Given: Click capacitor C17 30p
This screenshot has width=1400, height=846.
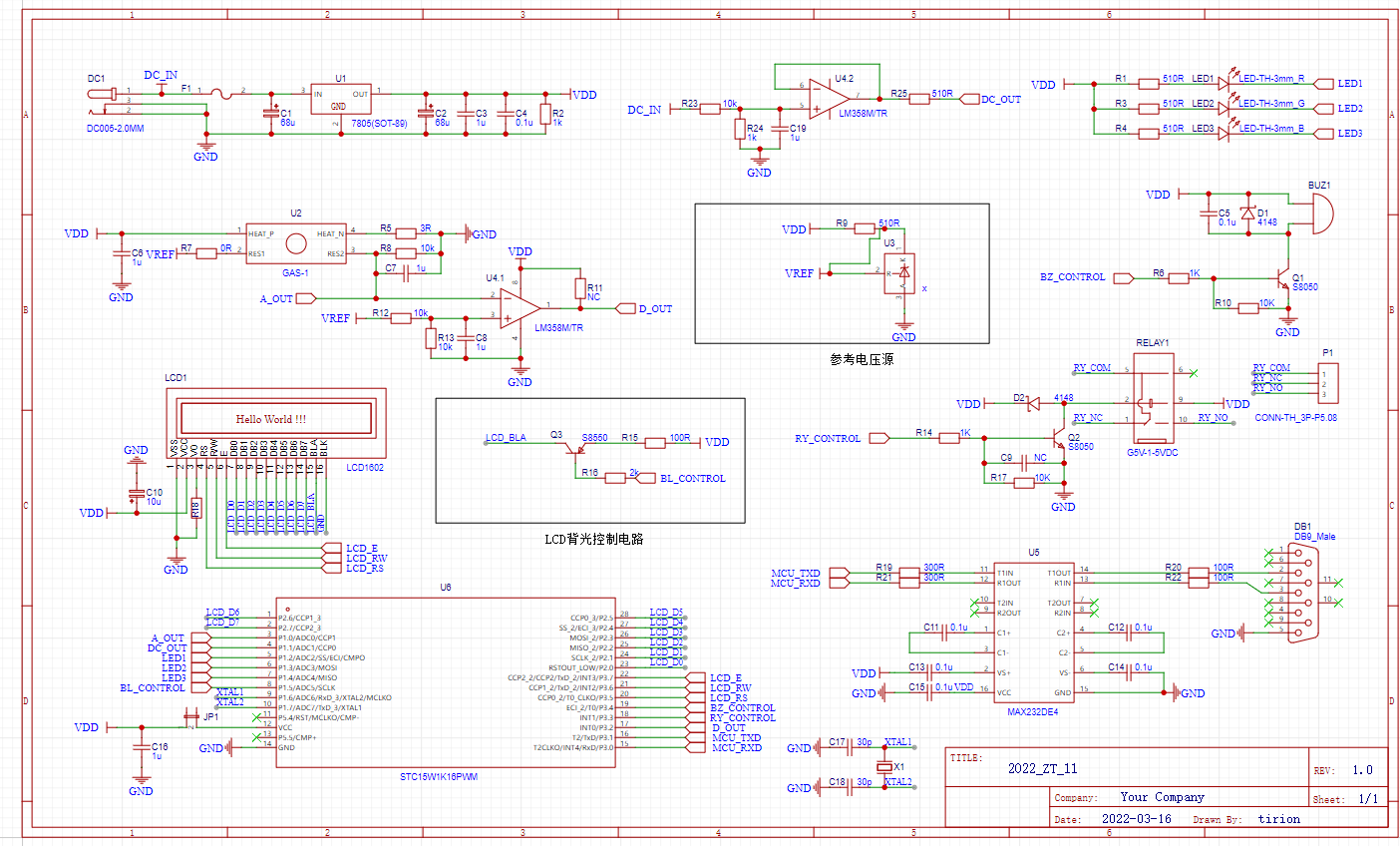Looking at the screenshot, I should 851,747.
